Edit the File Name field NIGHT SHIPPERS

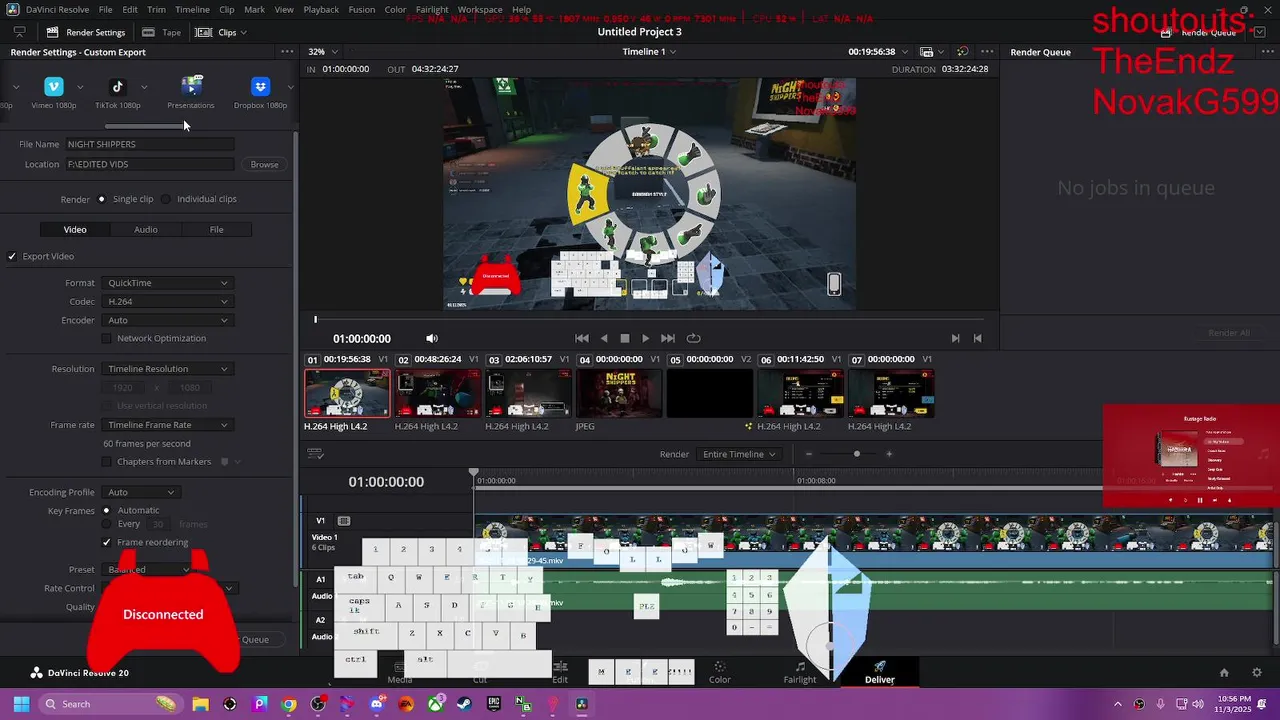point(150,144)
